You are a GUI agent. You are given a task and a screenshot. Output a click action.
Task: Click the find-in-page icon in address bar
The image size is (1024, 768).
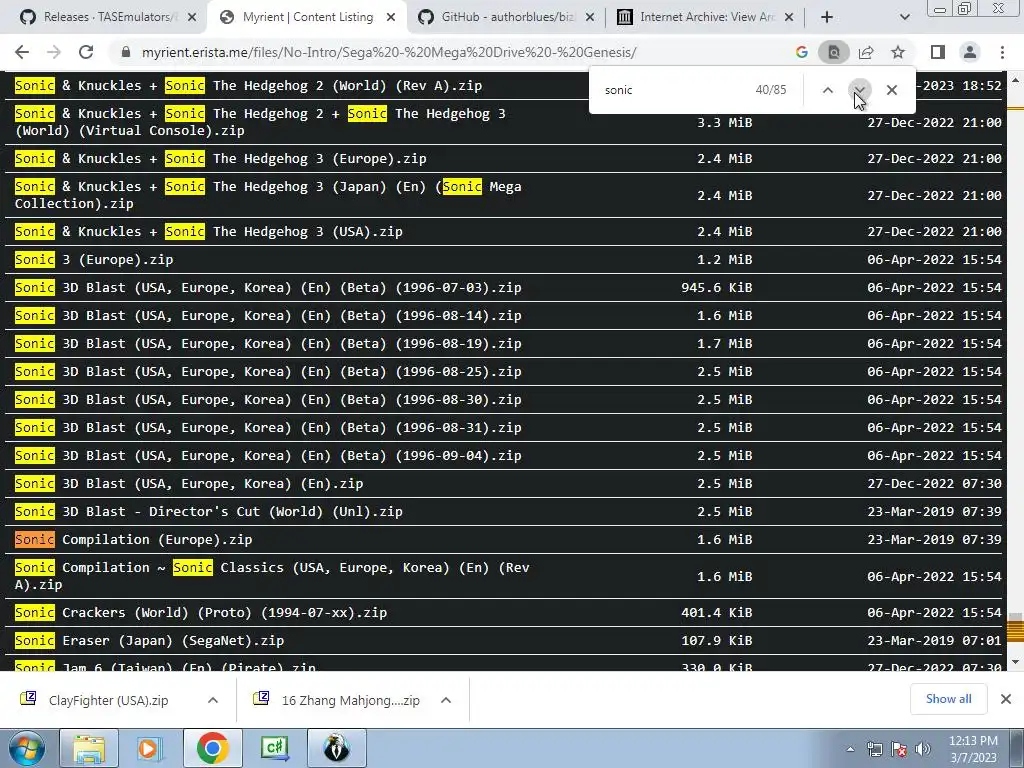pos(834,52)
